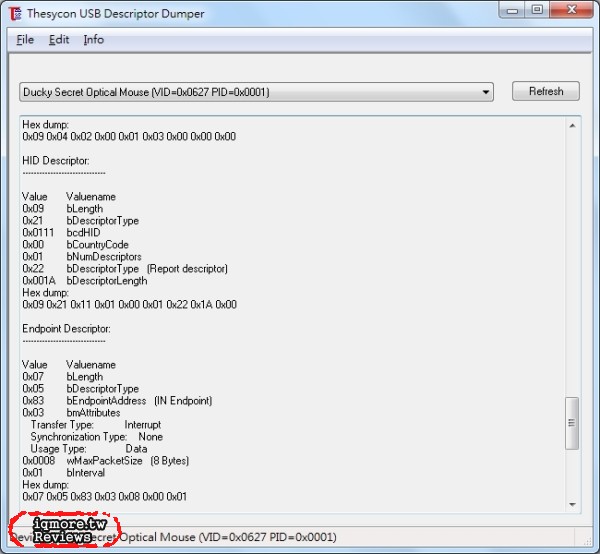Click the '0x001A bDescriptorLength' line
The width and height of the screenshot is (600, 554).
(x=85, y=280)
